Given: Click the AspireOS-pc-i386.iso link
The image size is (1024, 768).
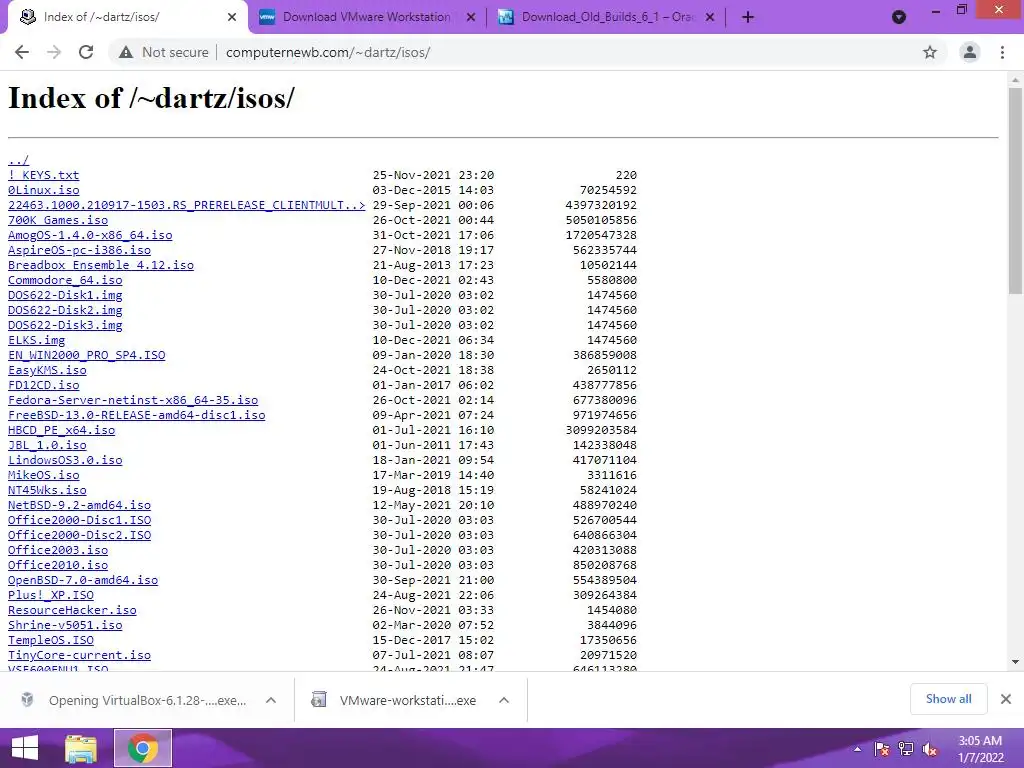Looking at the screenshot, I should 79,250.
